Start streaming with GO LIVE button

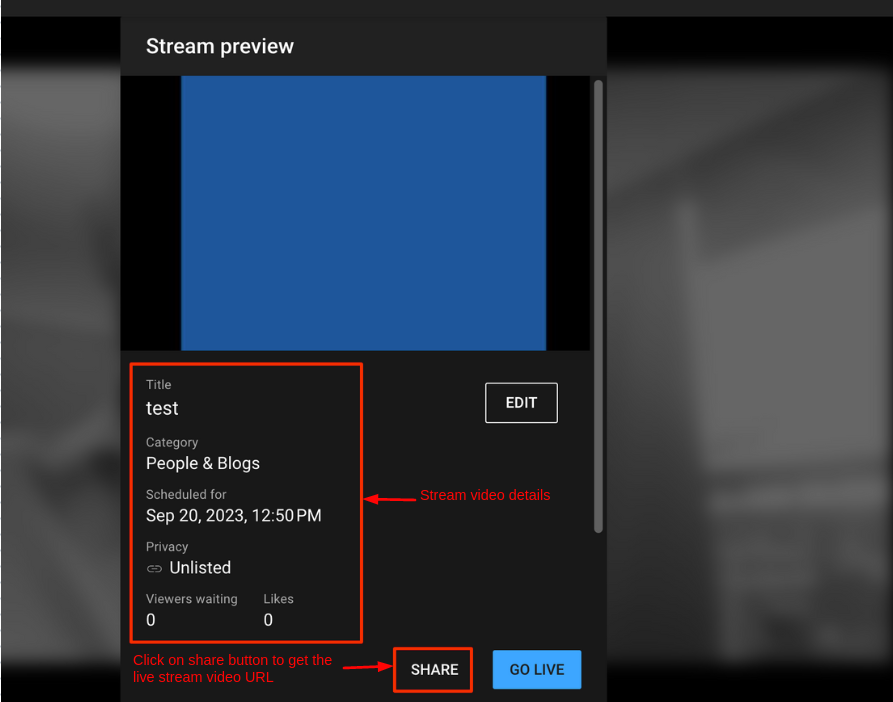click(x=536, y=670)
